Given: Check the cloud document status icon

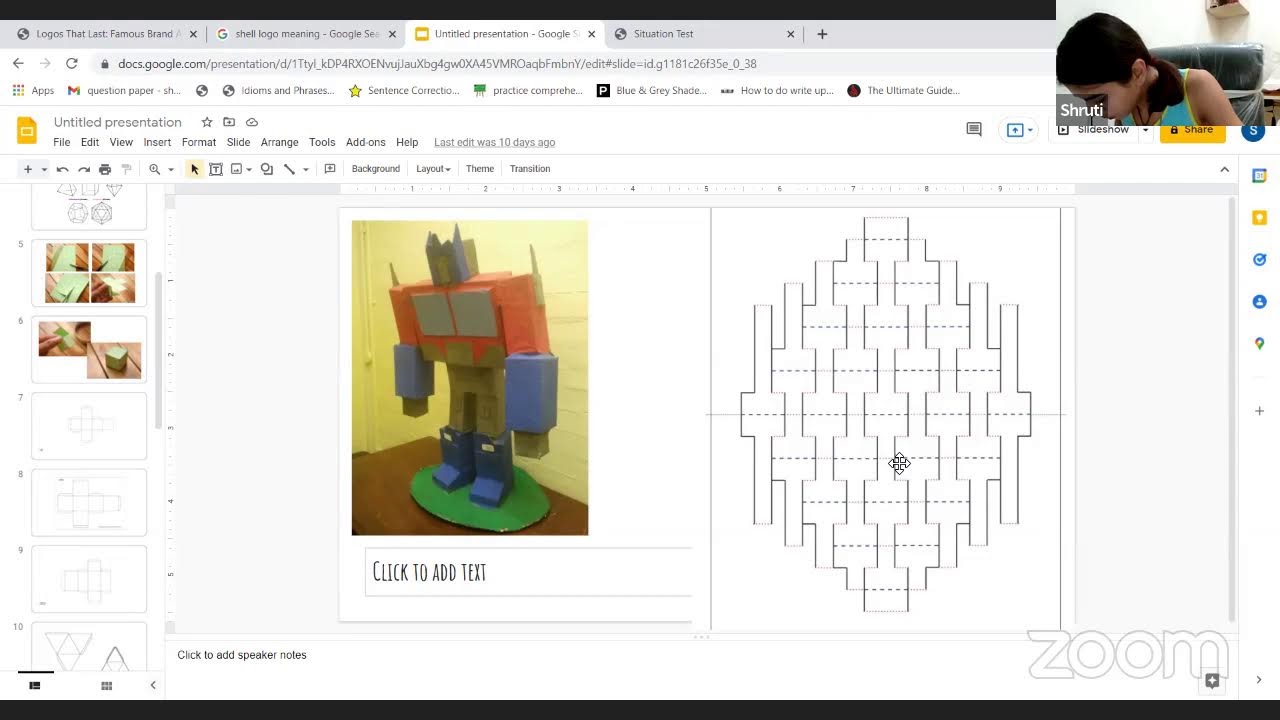Looking at the screenshot, I should pos(252,122).
